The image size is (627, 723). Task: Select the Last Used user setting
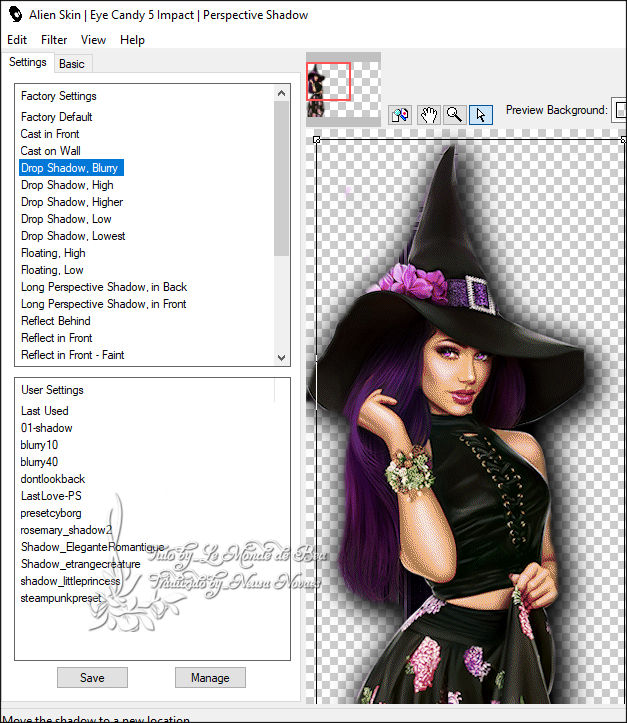click(x=45, y=411)
